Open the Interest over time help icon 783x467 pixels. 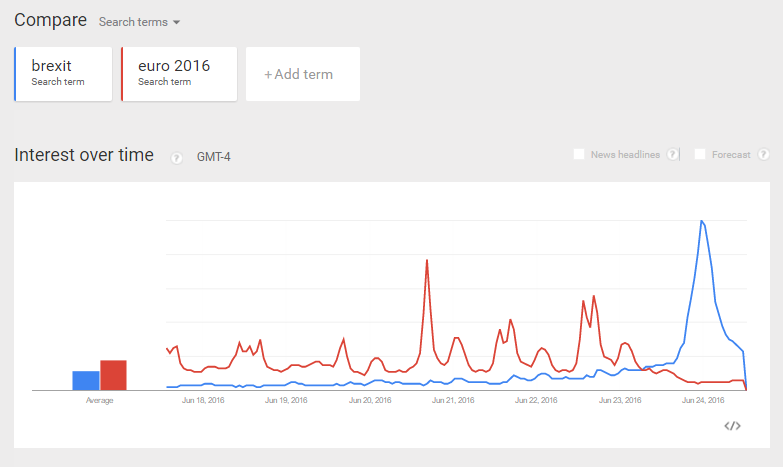(x=176, y=158)
